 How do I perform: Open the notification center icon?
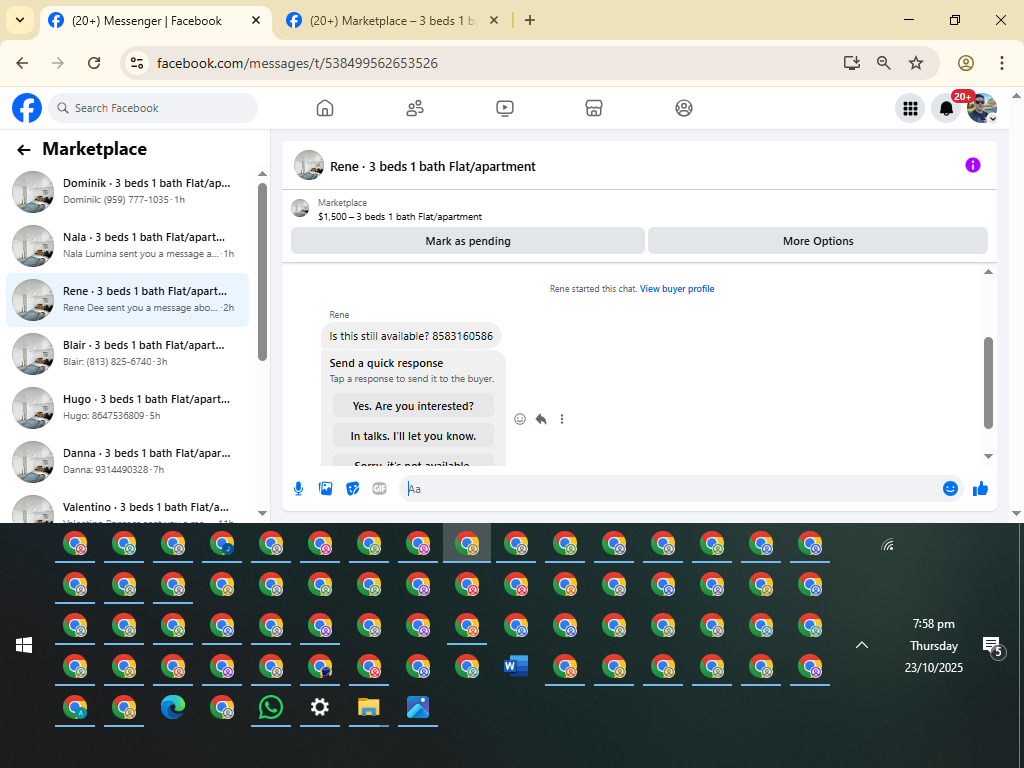[x=993, y=647]
